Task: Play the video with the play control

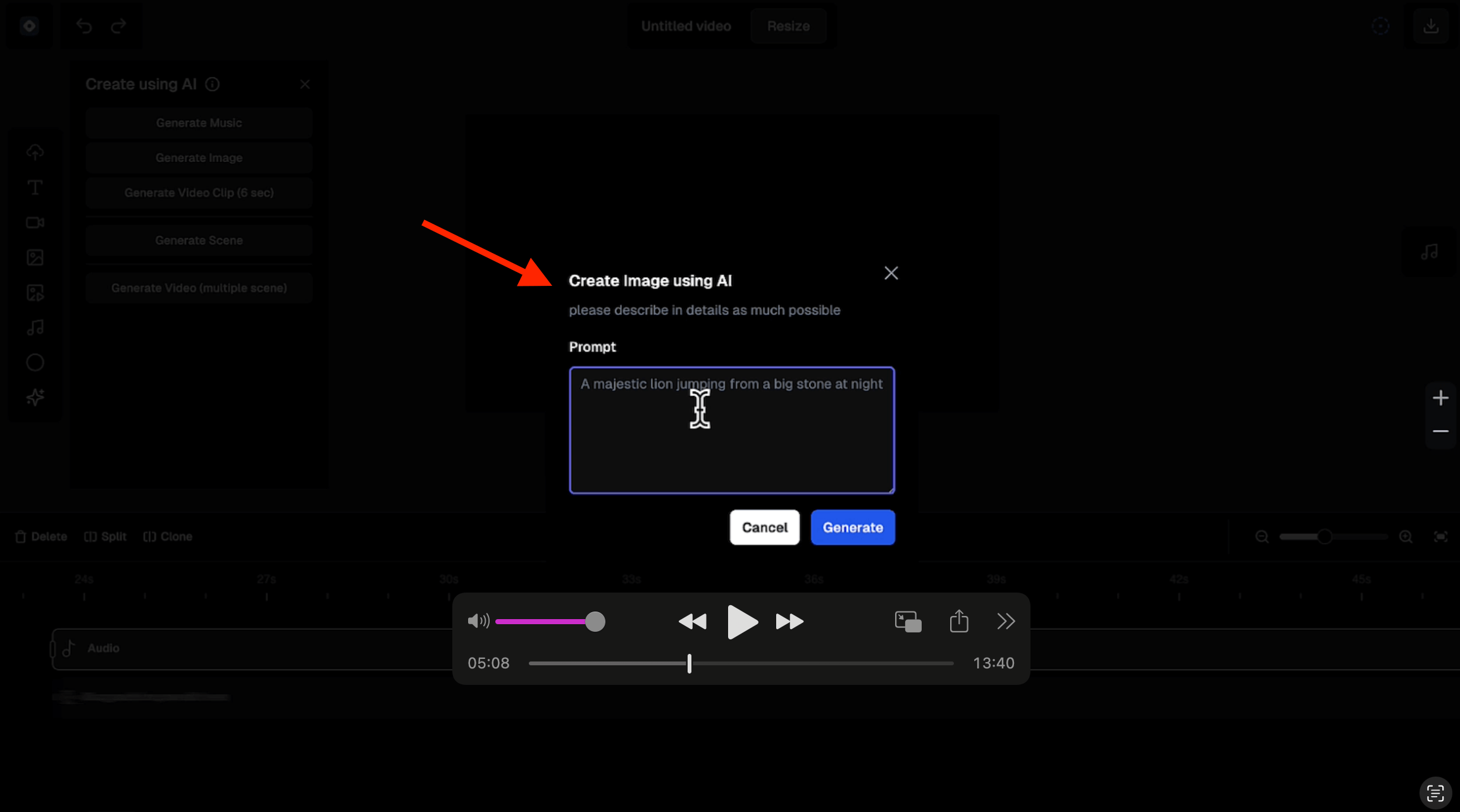Action: point(742,622)
